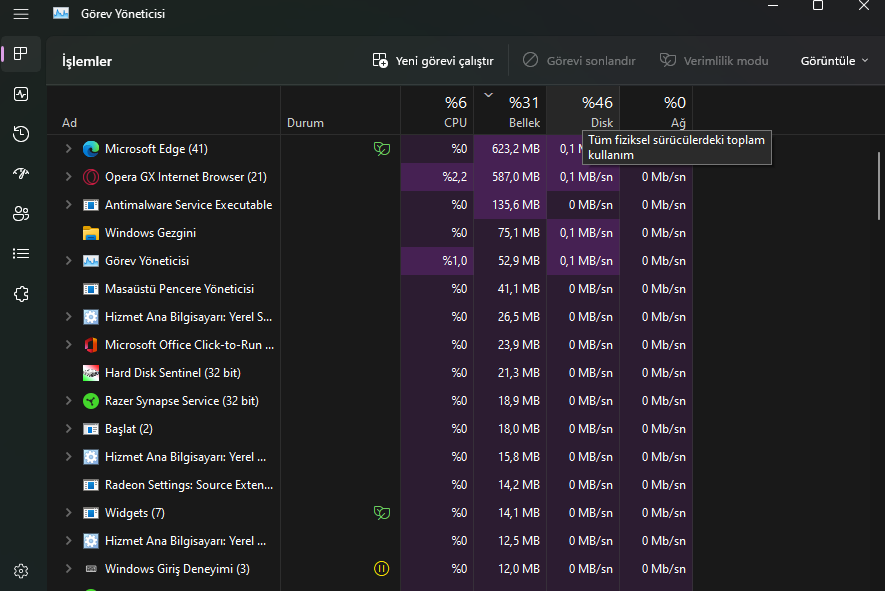Open the Users page in sidebar

tap(21, 214)
